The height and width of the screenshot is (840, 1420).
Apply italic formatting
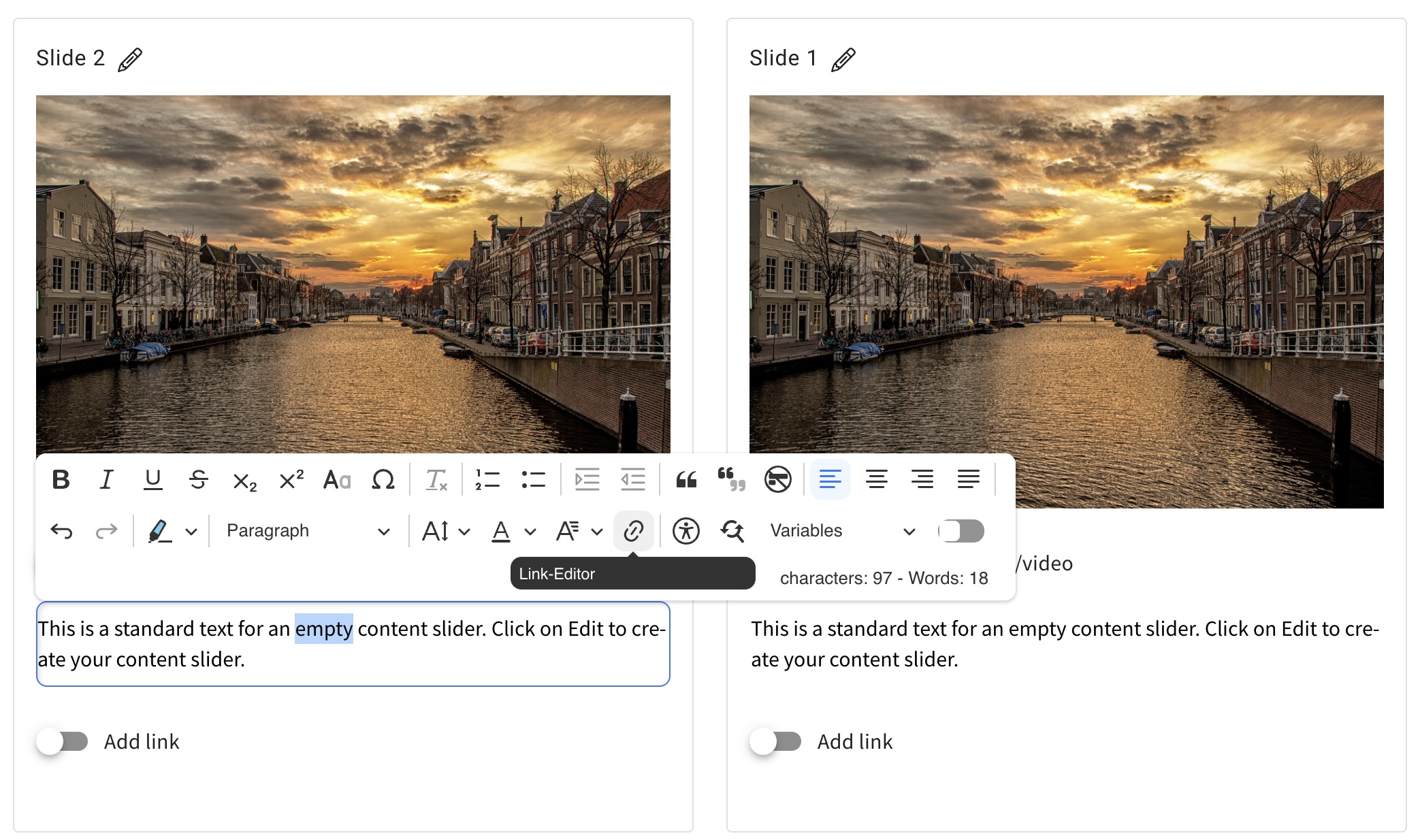[x=106, y=480]
